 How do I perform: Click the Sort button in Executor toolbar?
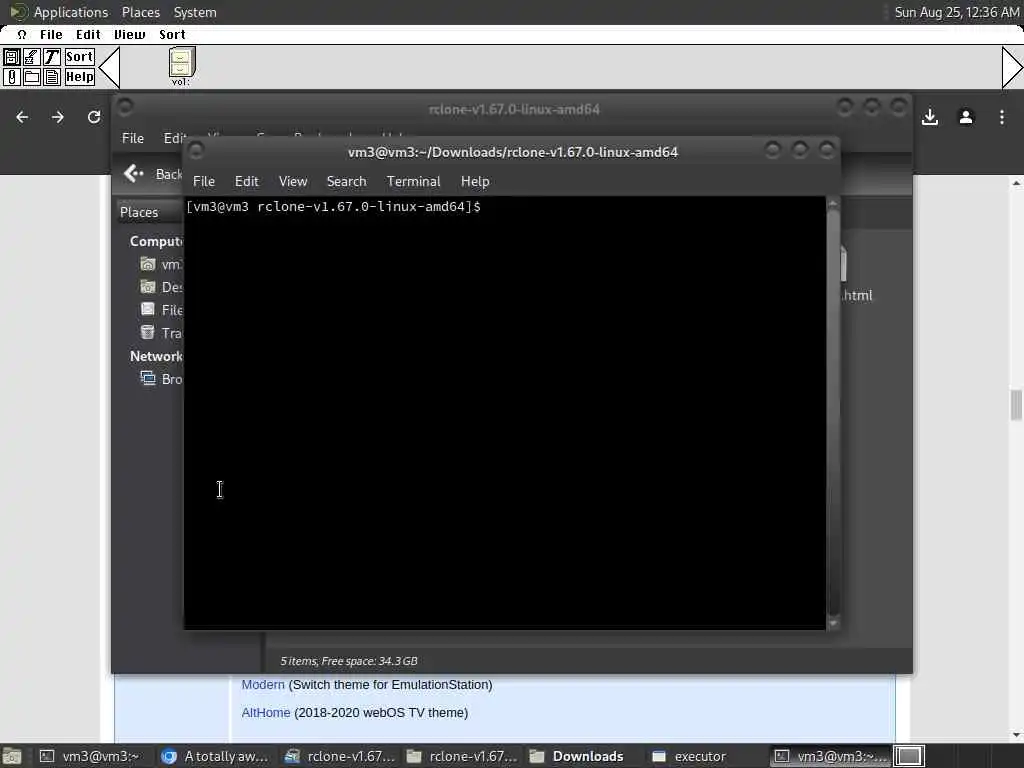(x=80, y=57)
